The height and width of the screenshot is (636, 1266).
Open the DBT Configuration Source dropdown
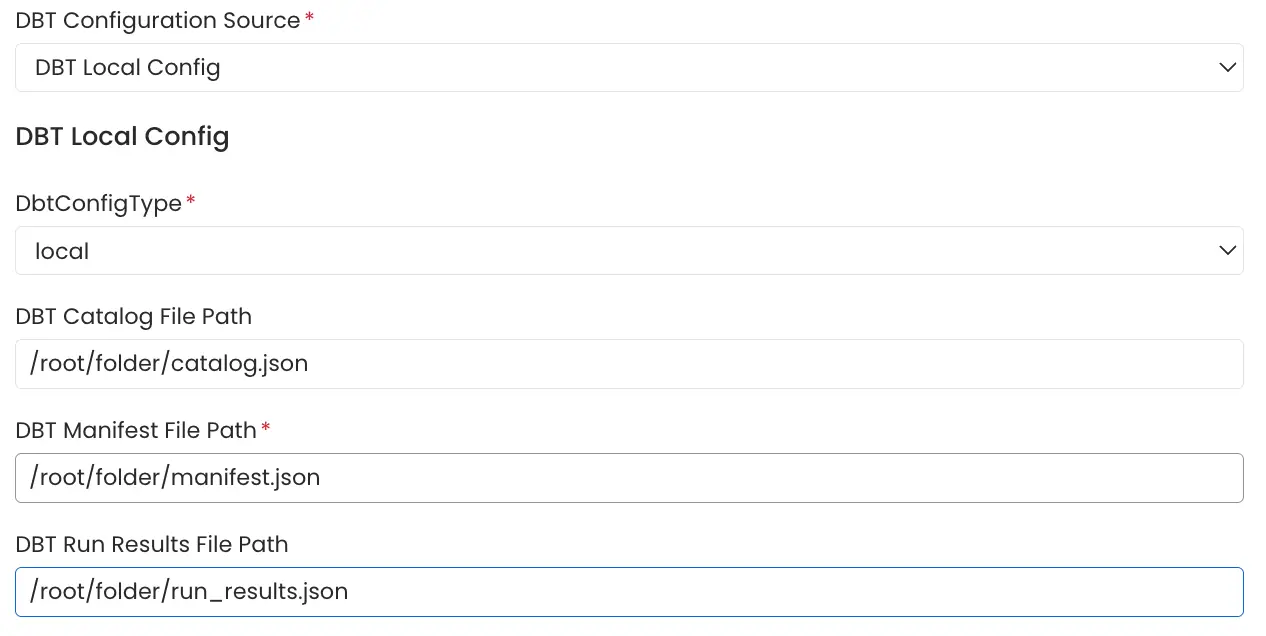click(628, 68)
